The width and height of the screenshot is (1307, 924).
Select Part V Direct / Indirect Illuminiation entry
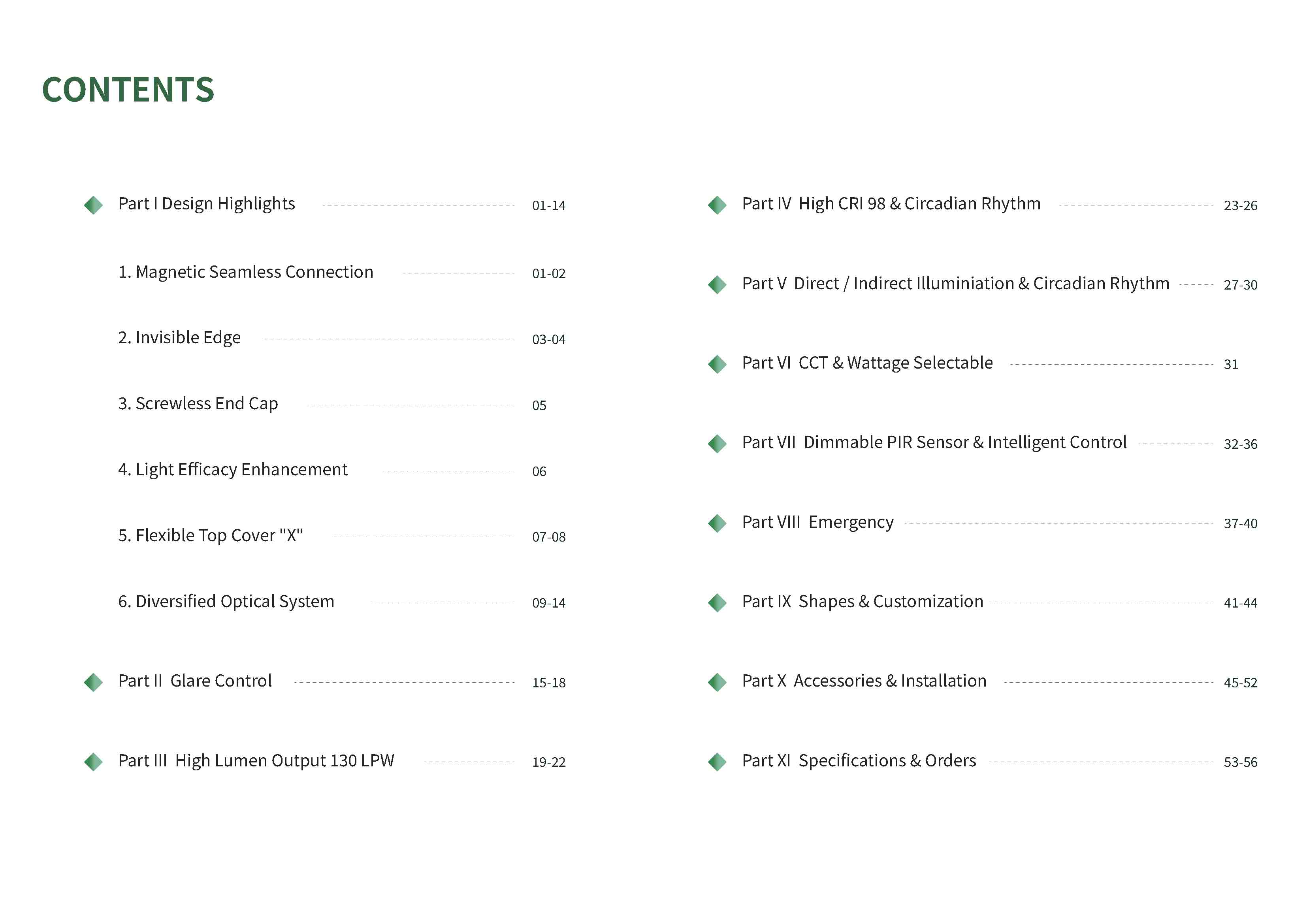956,284
